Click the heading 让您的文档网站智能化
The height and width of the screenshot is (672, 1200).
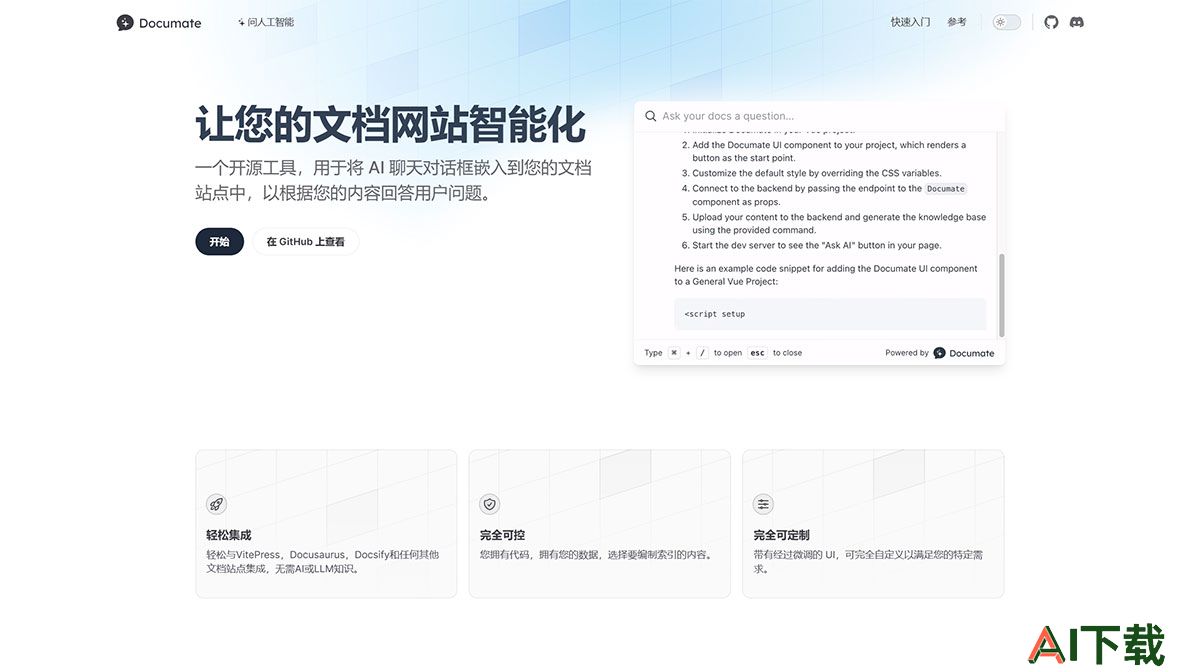(391, 125)
